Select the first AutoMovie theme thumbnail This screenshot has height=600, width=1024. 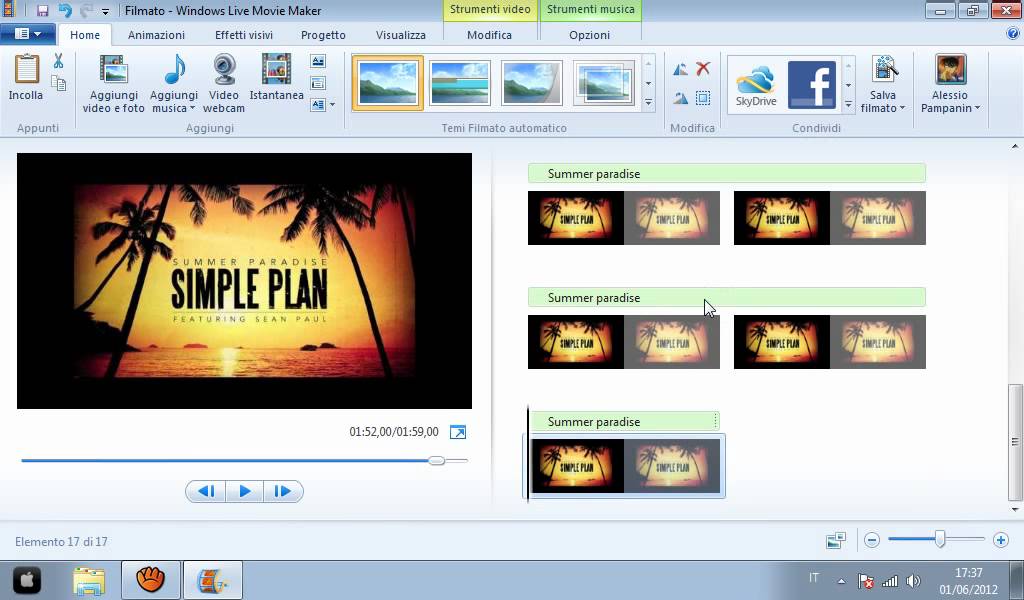tap(387, 83)
